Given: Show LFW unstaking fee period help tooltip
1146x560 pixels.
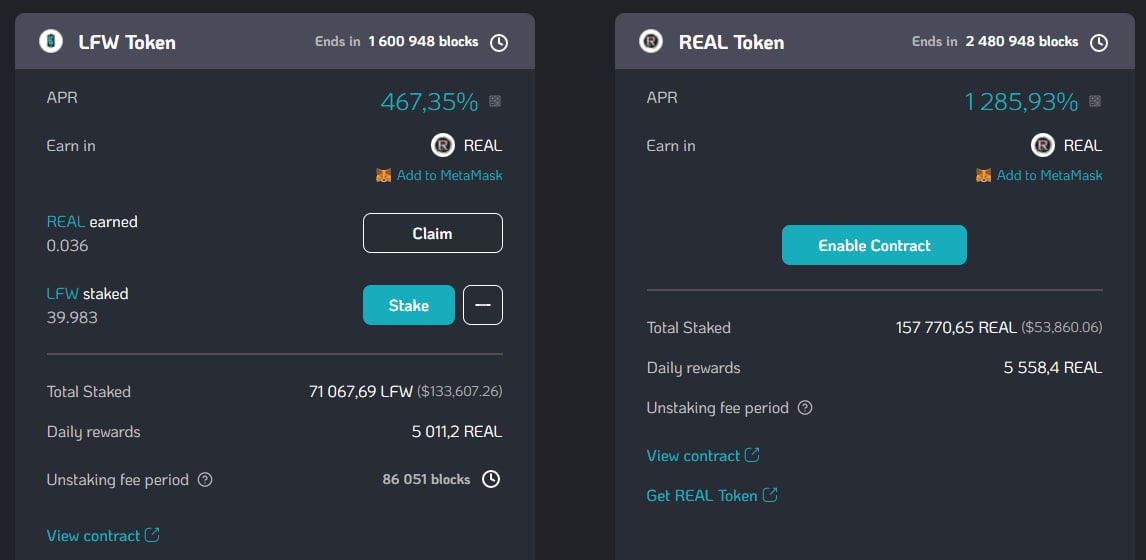Looking at the screenshot, I should (205, 480).
